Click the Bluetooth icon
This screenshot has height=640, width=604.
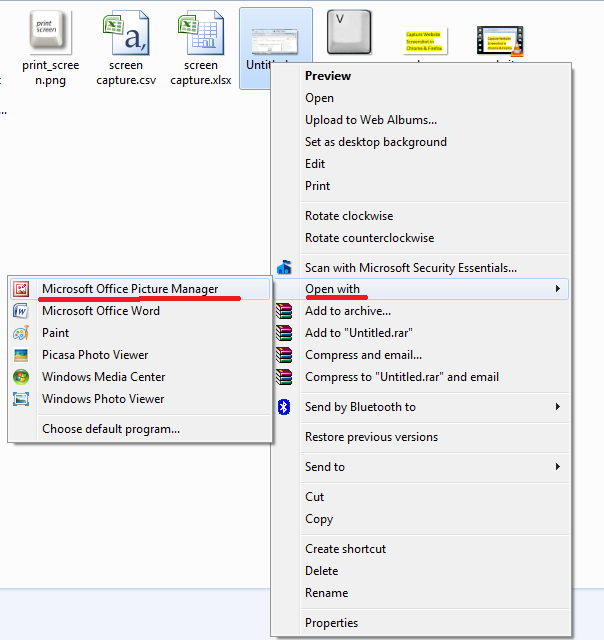click(x=284, y=407)
